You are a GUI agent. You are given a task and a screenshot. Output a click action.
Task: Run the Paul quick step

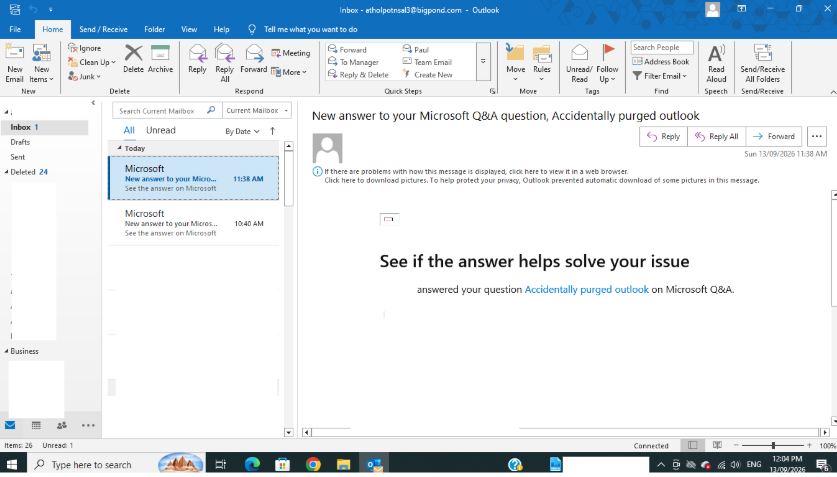pyautogui.click(x=416, y=50)
